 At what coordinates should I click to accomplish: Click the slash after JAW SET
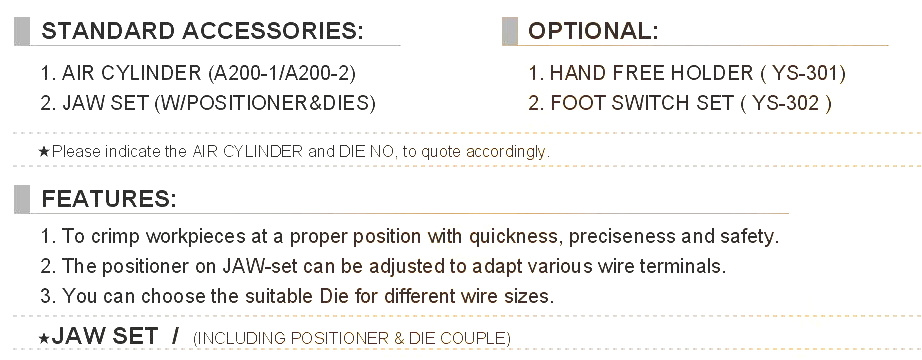click(175, 336)
